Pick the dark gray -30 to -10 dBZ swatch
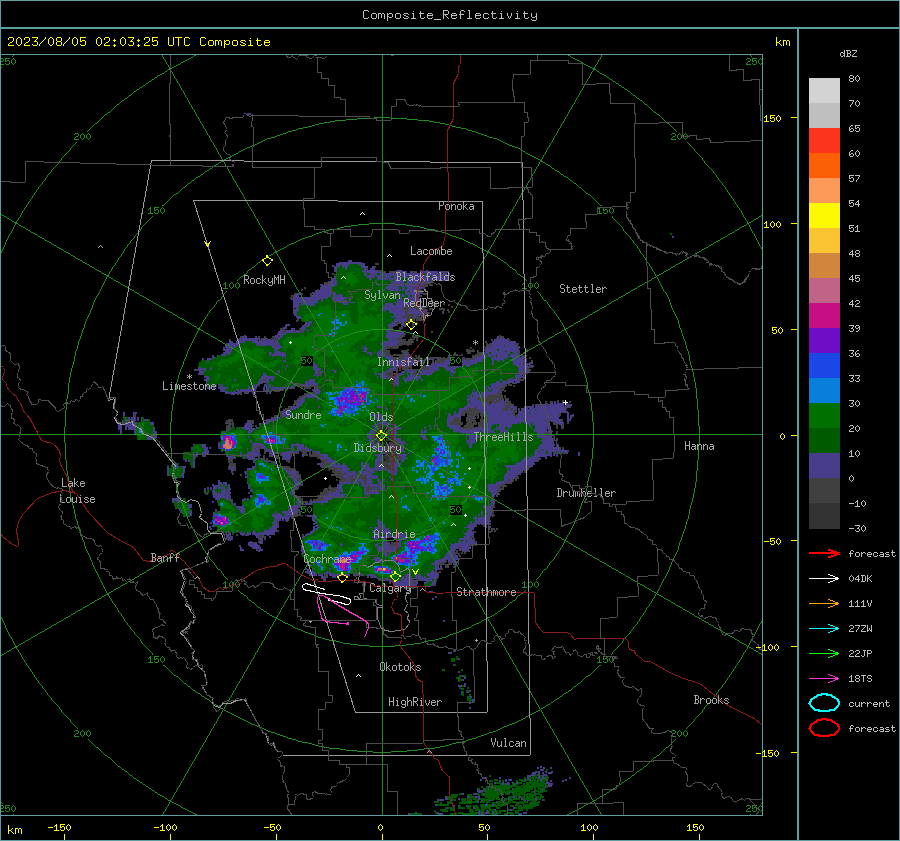Image resolution: width=900 pixels, height=841 pixels. tap(824, 516)
